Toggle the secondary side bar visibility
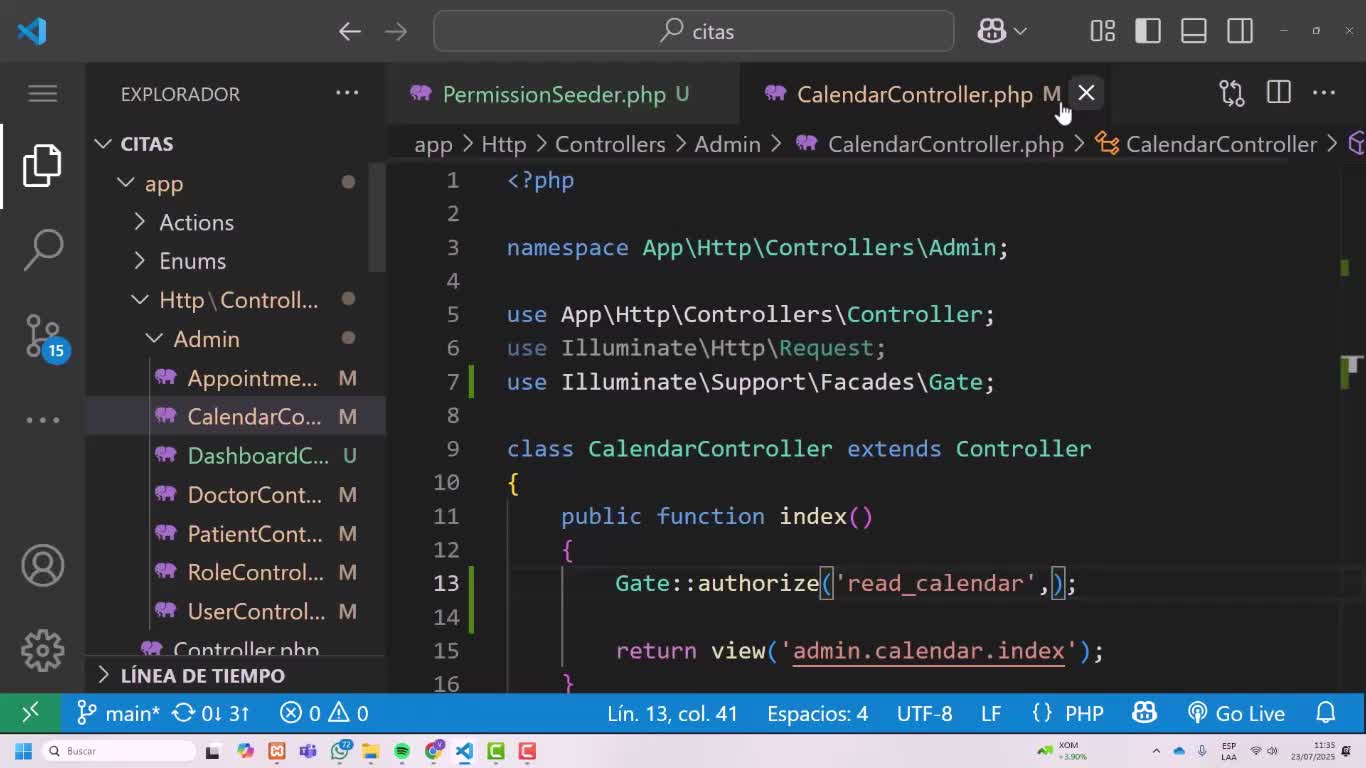Viewport: 1366px width, 768px height. (1240, 31)
